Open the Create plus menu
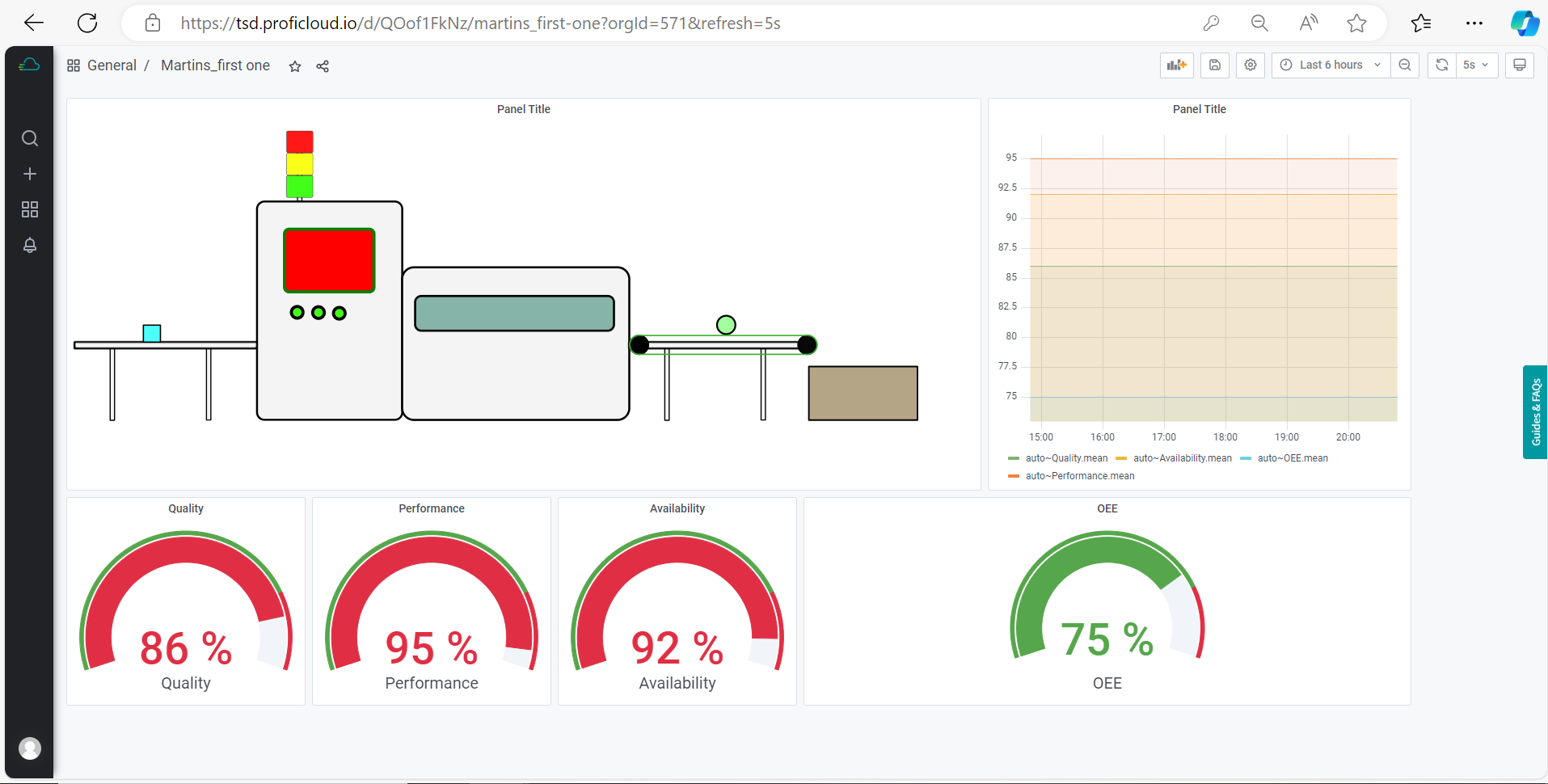The image size is (1548, 784). click(x=30, y=174)
